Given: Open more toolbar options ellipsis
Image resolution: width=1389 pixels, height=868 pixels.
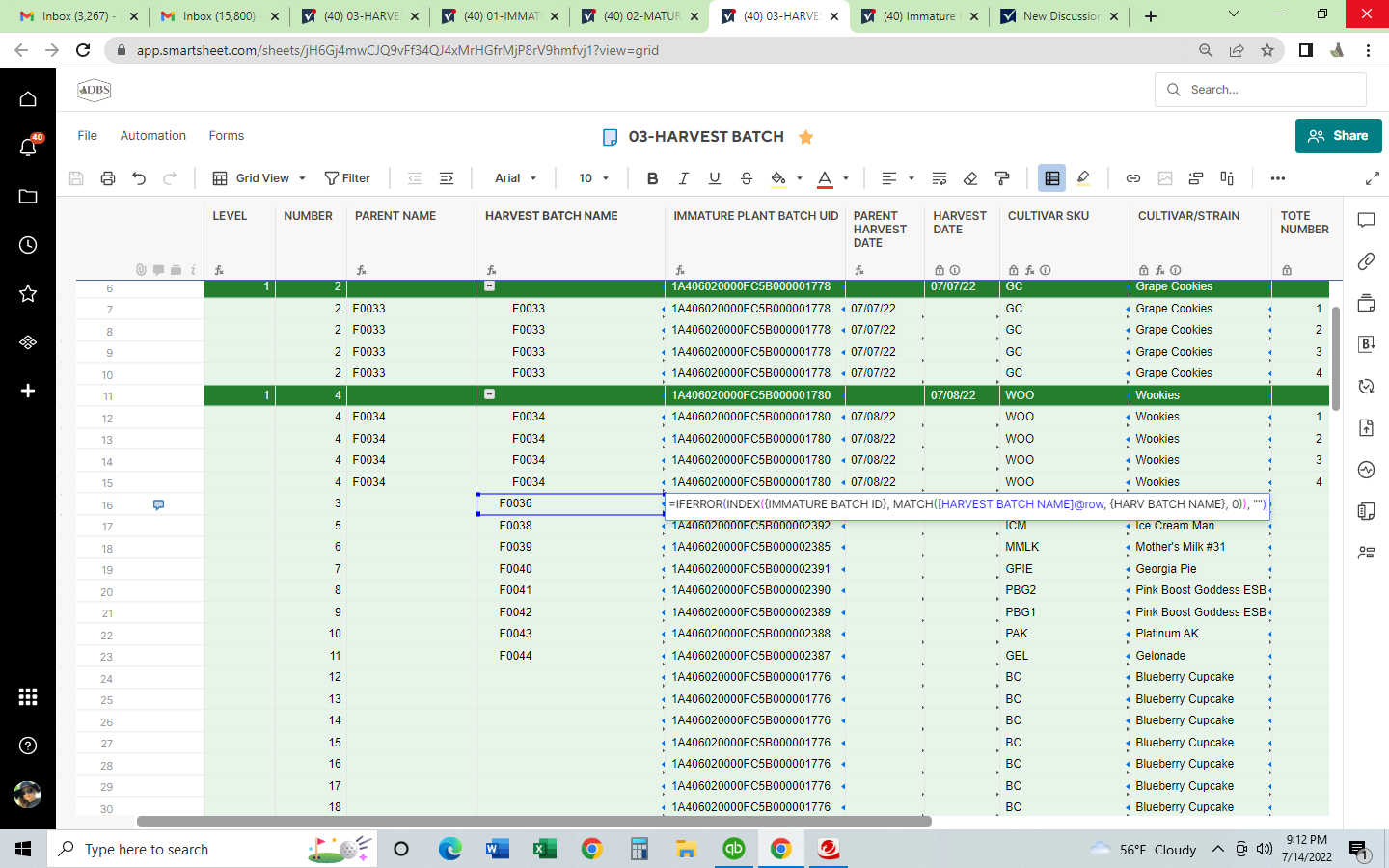Looking at the screenshot, I should click(x=1278, y=178).
